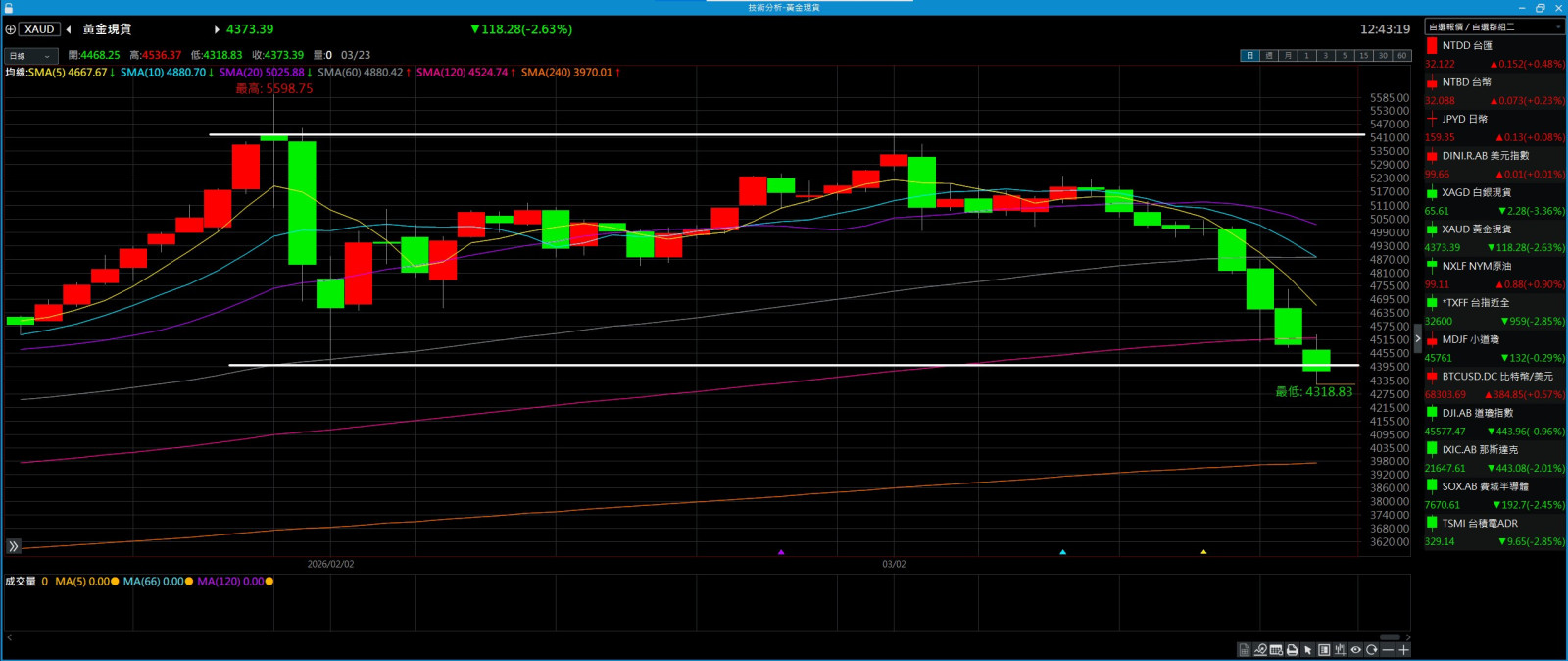Click the printer icon in bottom toolbar
The height and width of the screenshot is (661, 1568).
pos(1292,650)
